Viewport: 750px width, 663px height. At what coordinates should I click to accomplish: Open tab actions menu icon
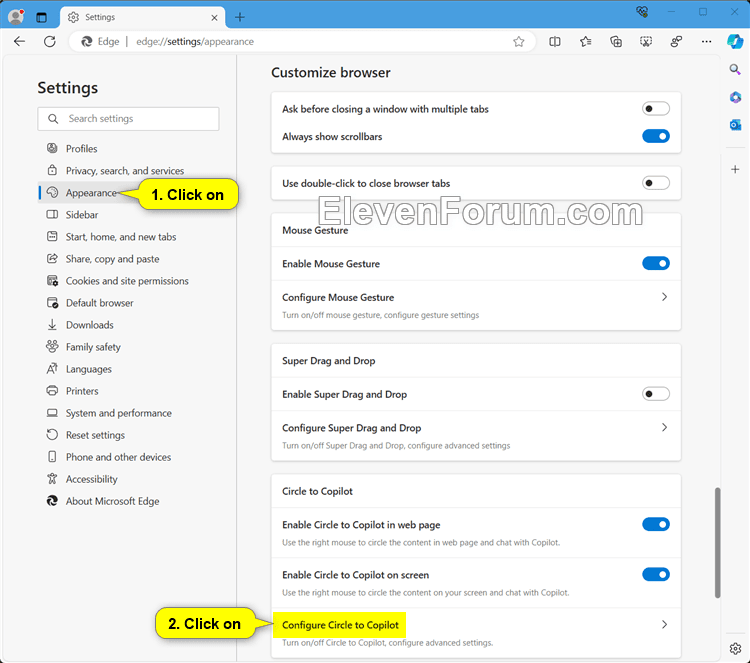[42, 18]
